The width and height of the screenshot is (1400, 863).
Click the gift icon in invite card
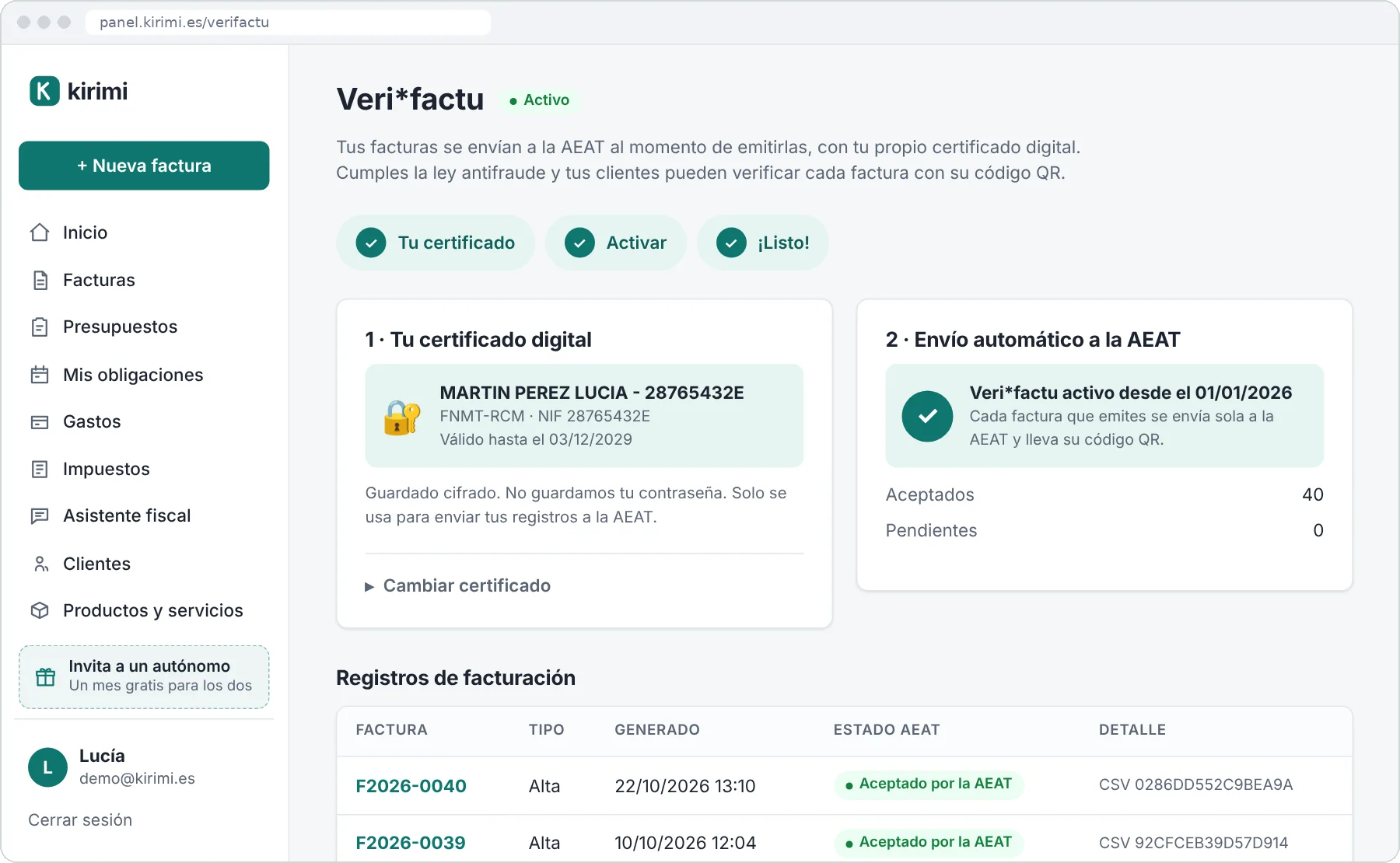pos(46,677)
